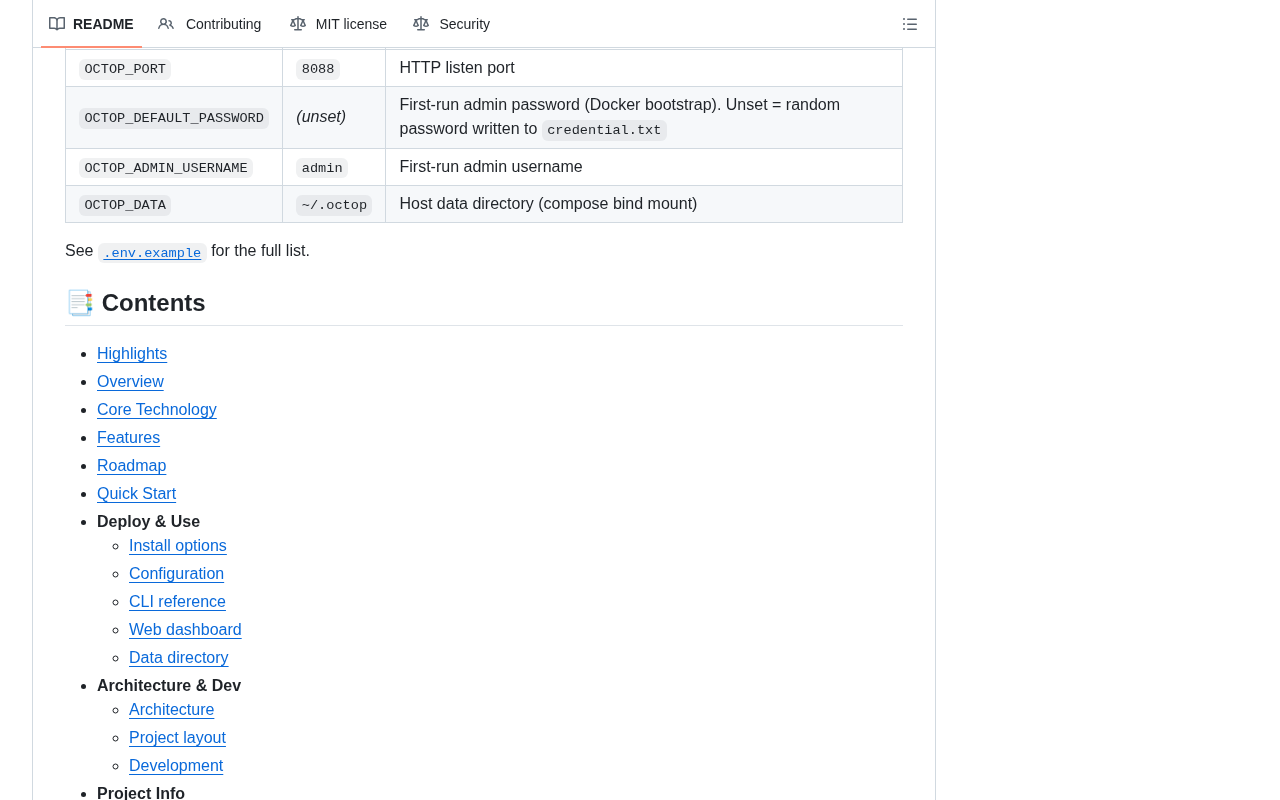Select the First-run admin username description
The height and width of the screenshot is (800, 1280).
coord(491,167)
